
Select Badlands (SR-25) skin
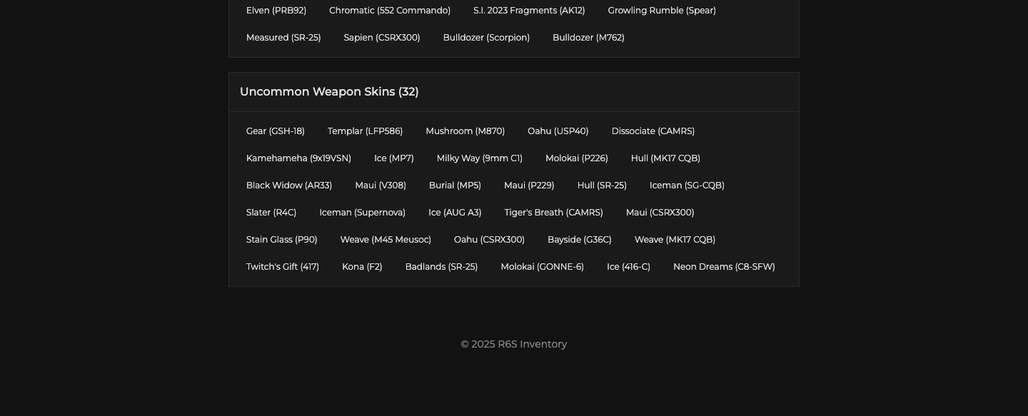(441, 267)
